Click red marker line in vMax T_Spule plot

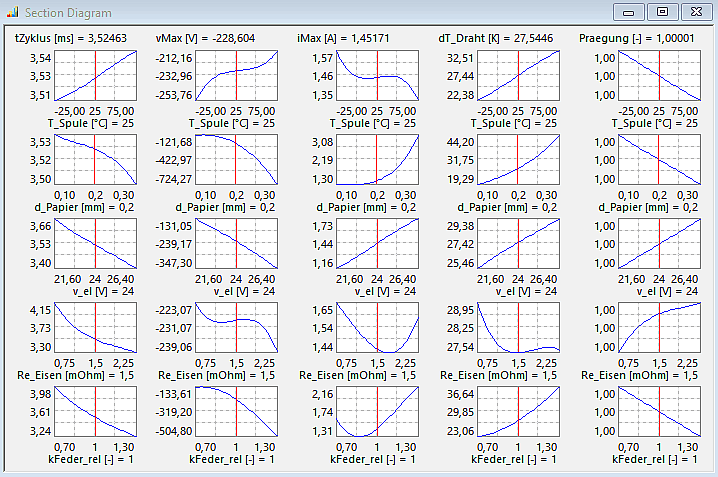click(x=236, y=75)
